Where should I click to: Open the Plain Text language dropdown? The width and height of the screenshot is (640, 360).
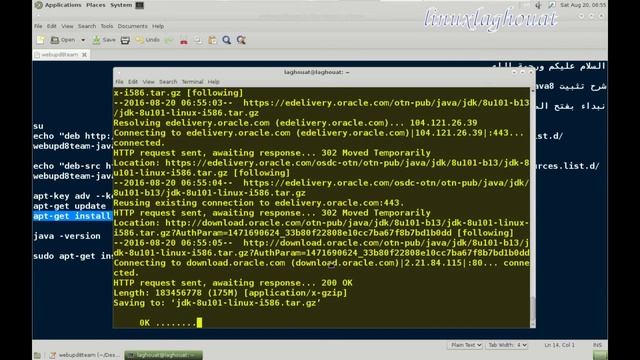pos(465,345)
